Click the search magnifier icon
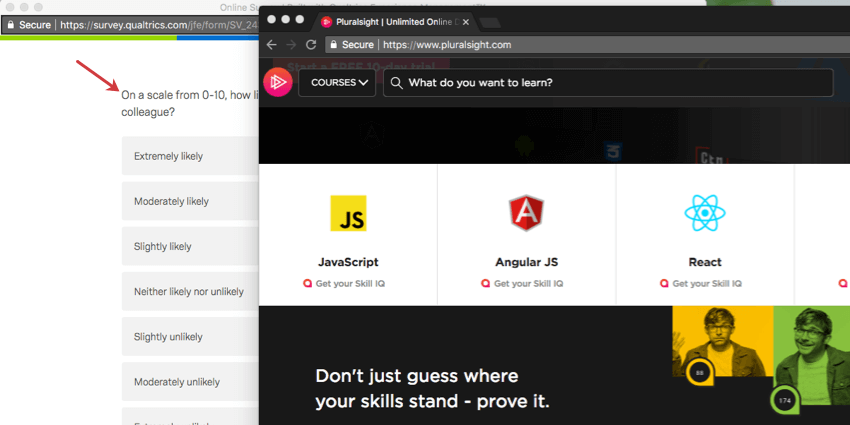 (x=397, y=83)
